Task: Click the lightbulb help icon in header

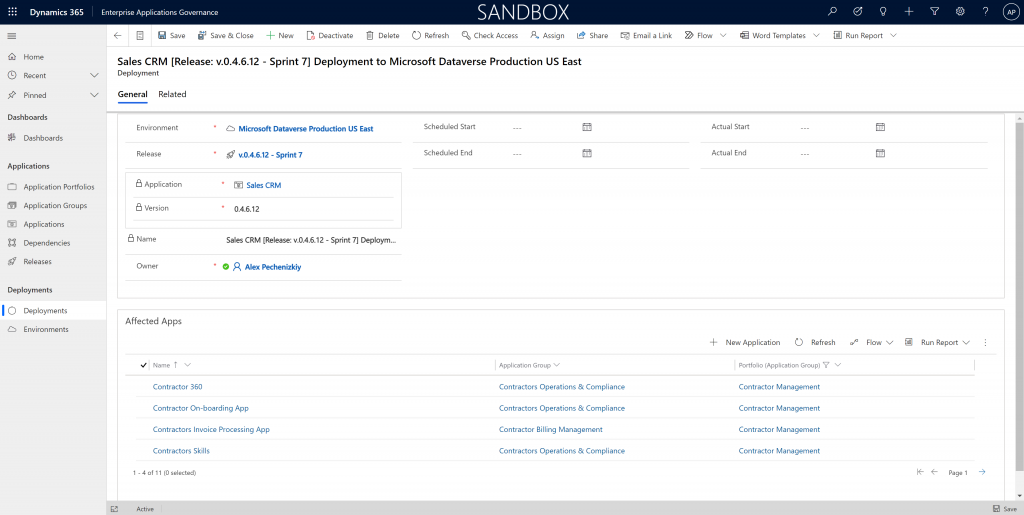Action: (883, 11)
